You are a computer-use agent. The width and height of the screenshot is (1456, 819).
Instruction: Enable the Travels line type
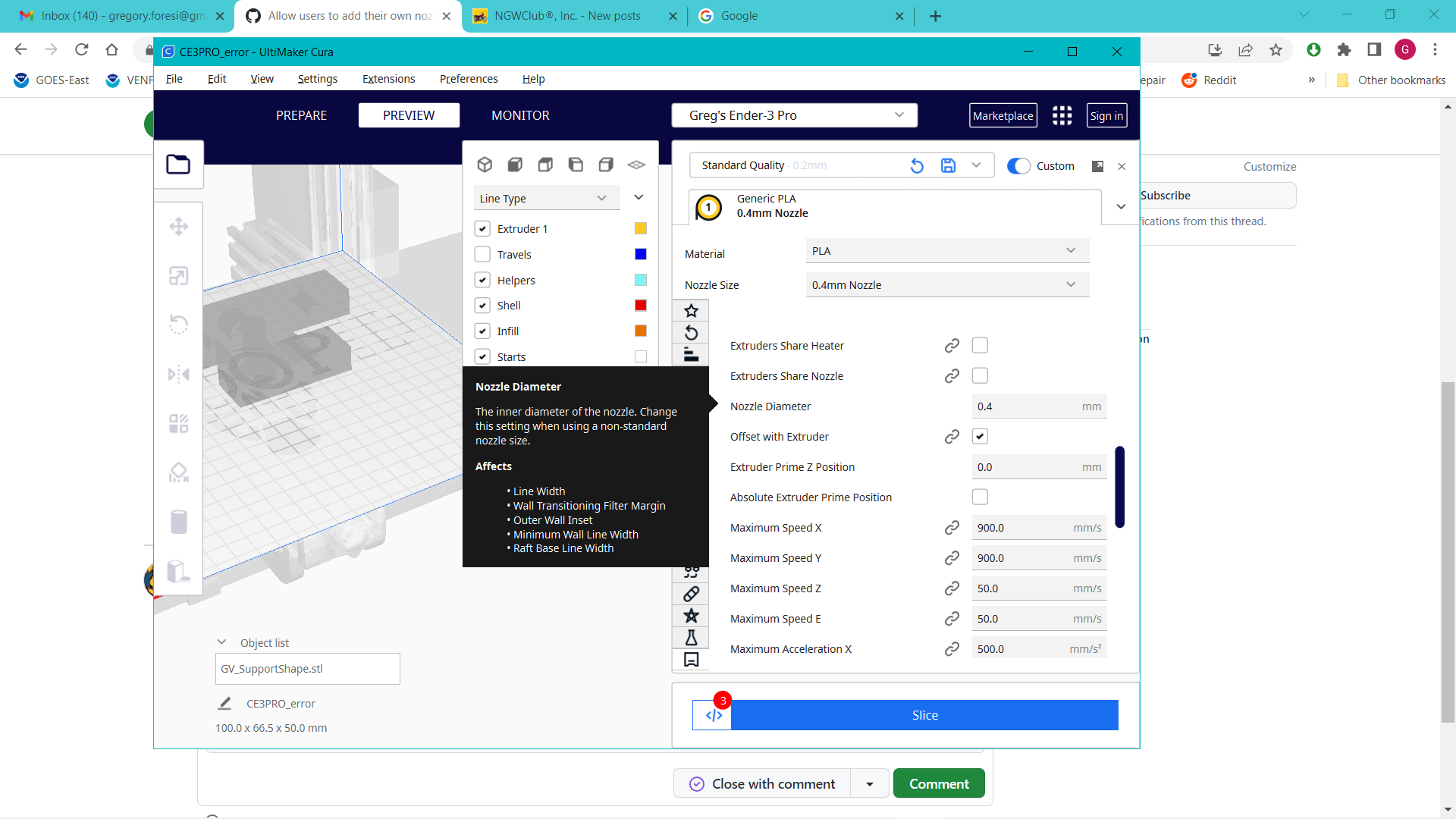[483, 254]
